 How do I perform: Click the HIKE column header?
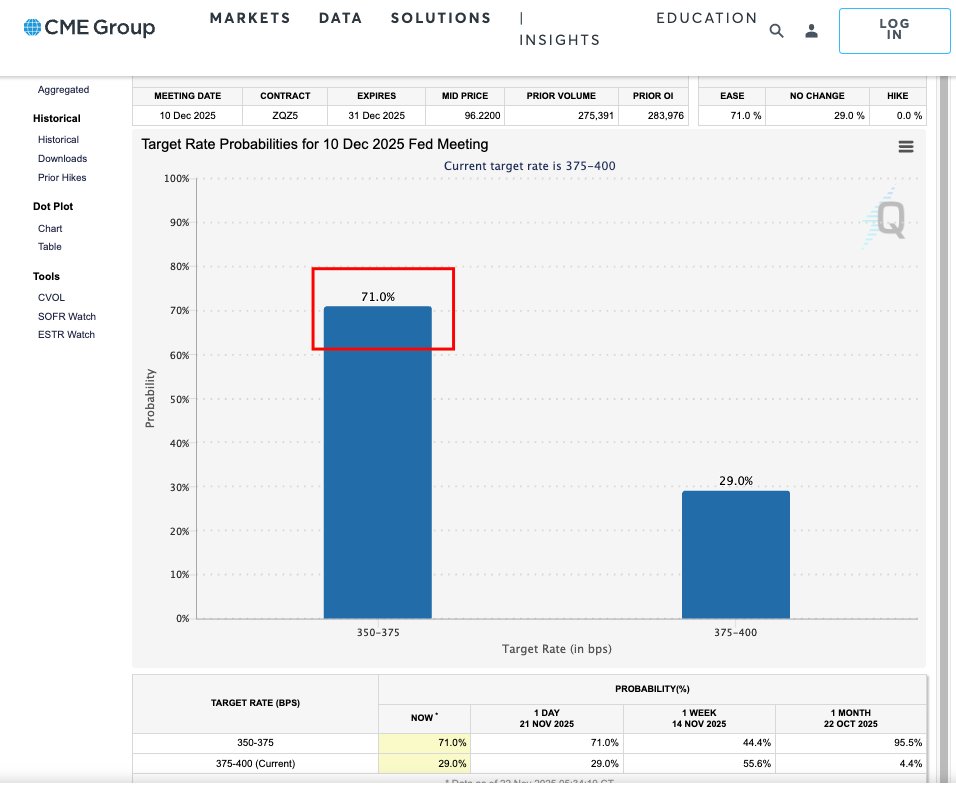click(x=897, y=96)
